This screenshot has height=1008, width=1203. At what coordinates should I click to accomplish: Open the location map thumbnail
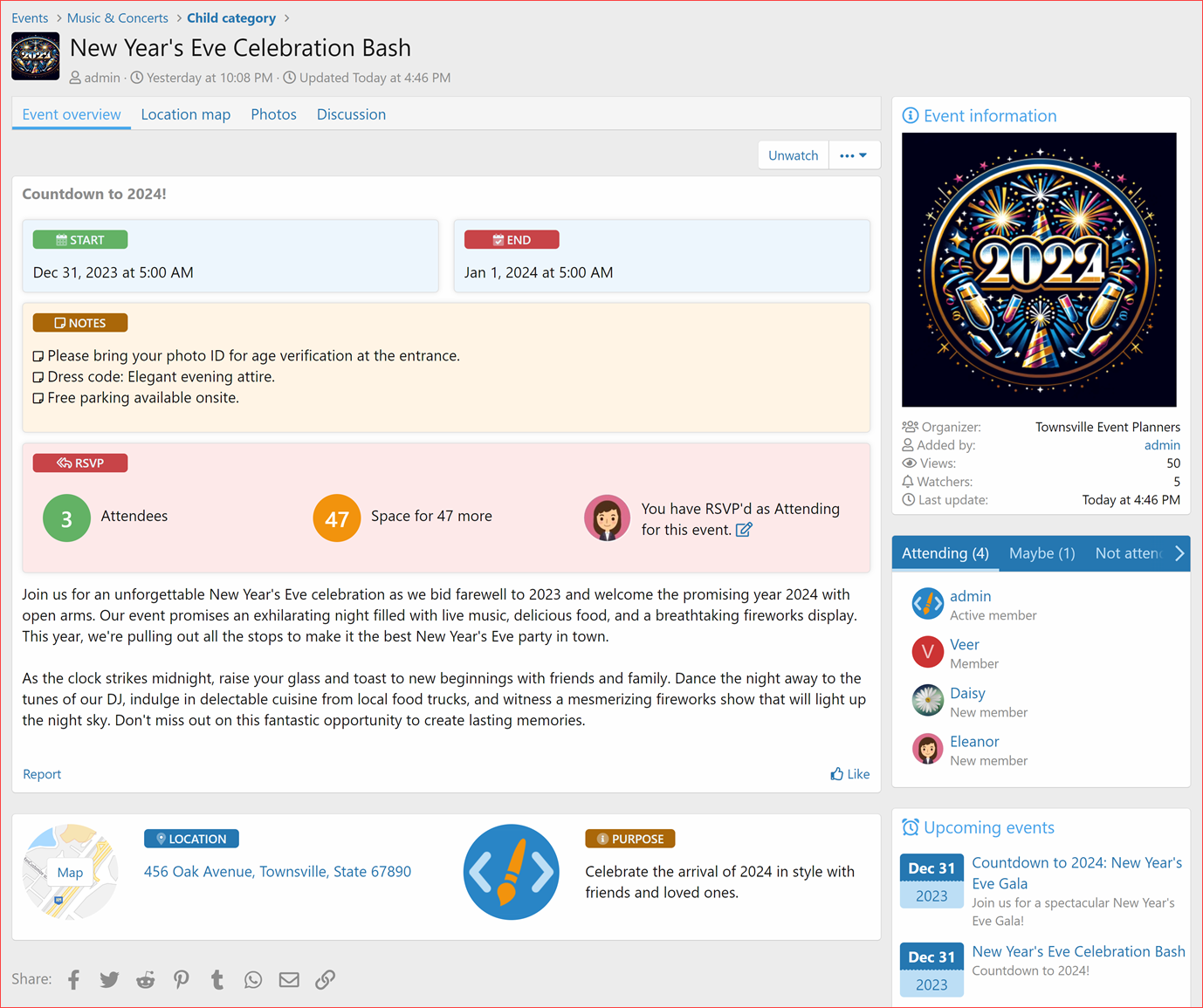click(70, 871)
